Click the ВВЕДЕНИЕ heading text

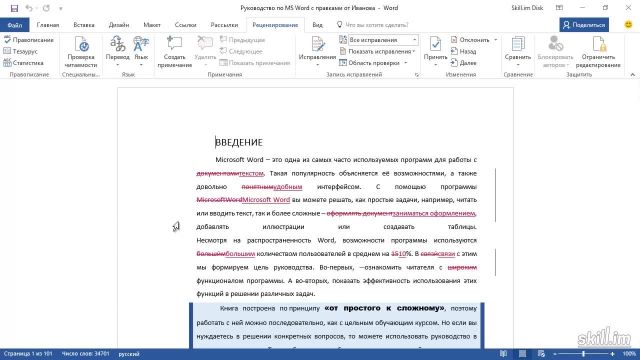point(239,142)
